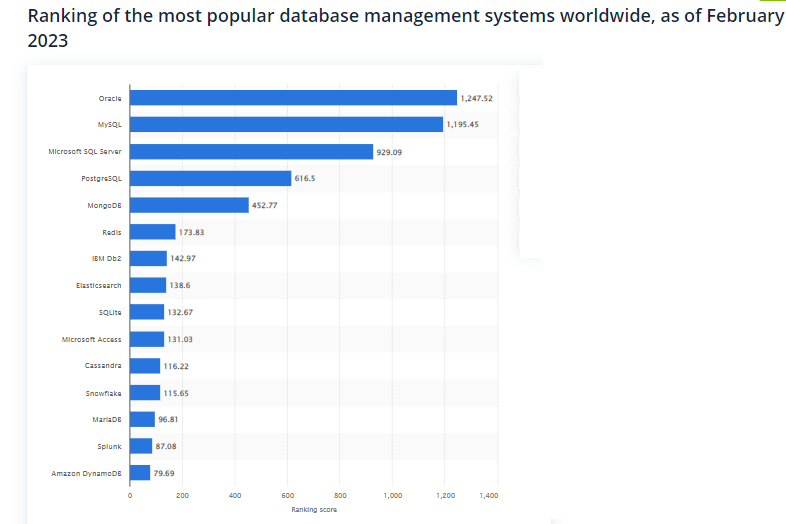
Task: Click the value 616.5
Action: tap(305, 179)
